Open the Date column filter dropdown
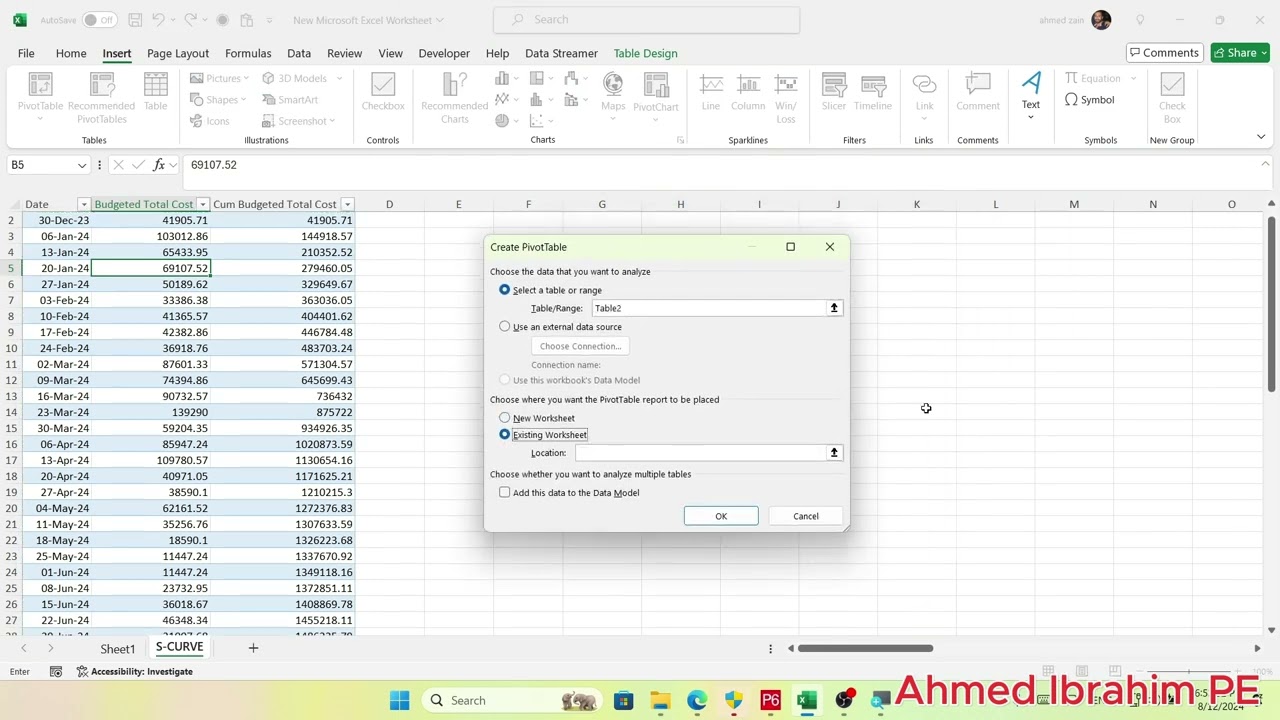 (x=84, y=204)
